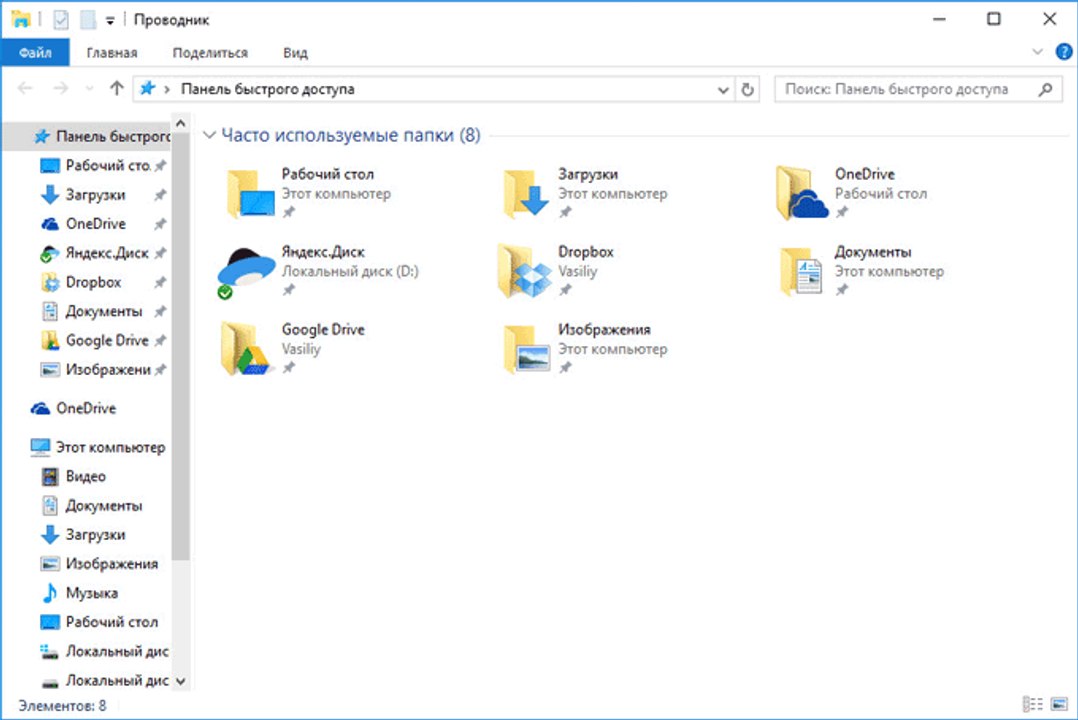Open Музыка in the sidebar
The image size is (1078, 720).
79,593
